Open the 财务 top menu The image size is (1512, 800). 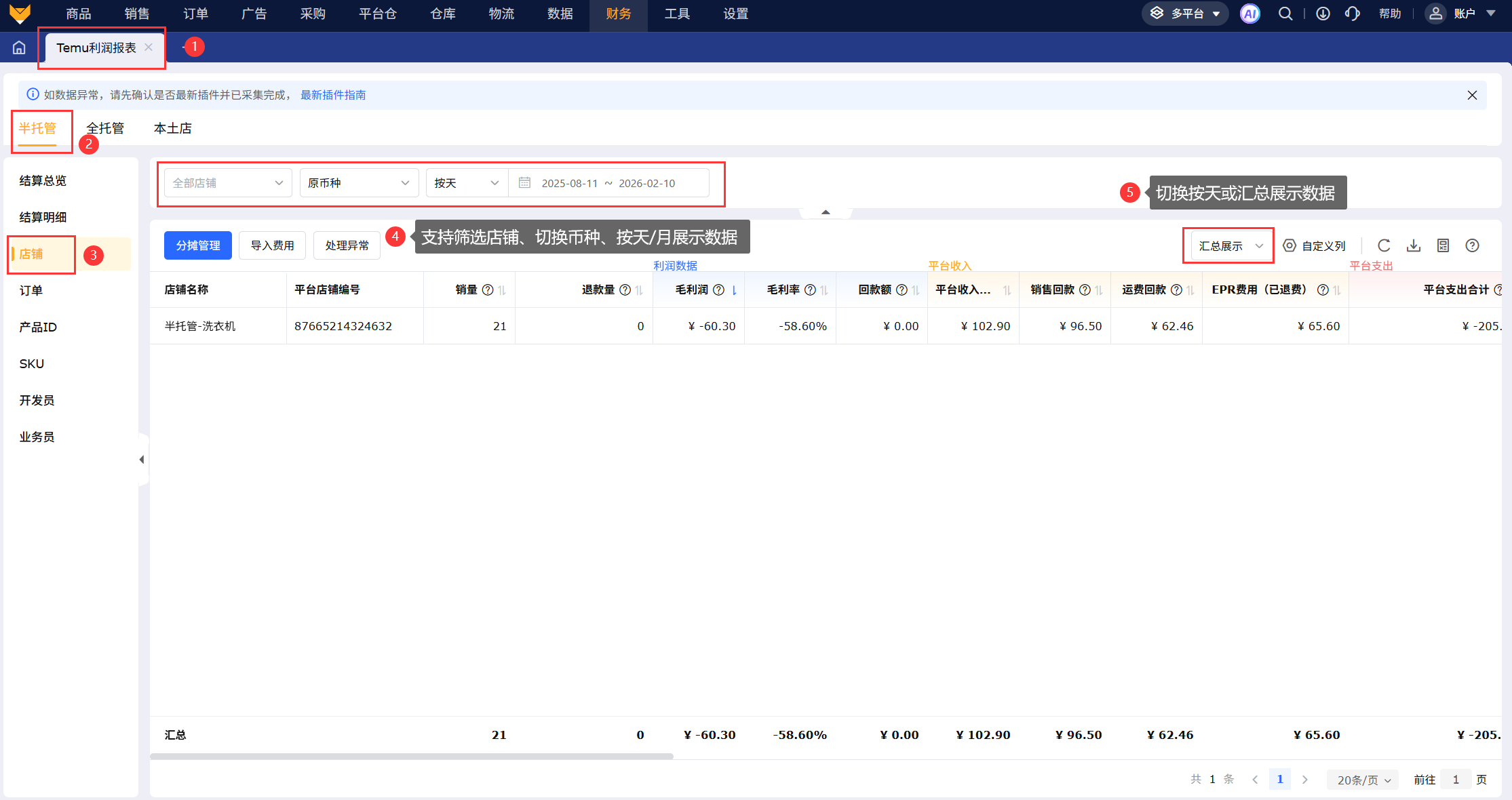point(618,14)
